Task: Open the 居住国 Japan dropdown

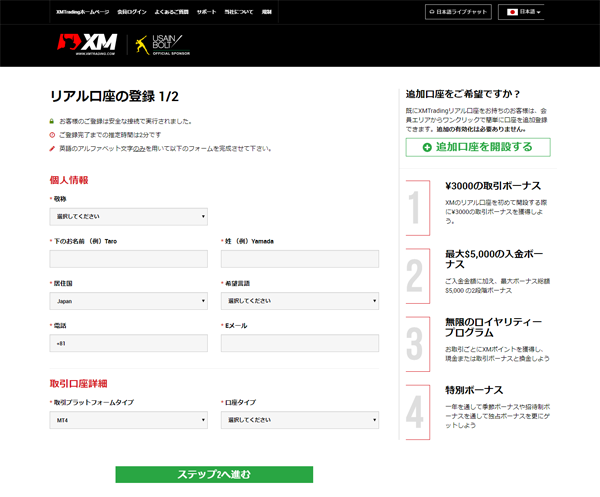Action: [x=128, y=300]
